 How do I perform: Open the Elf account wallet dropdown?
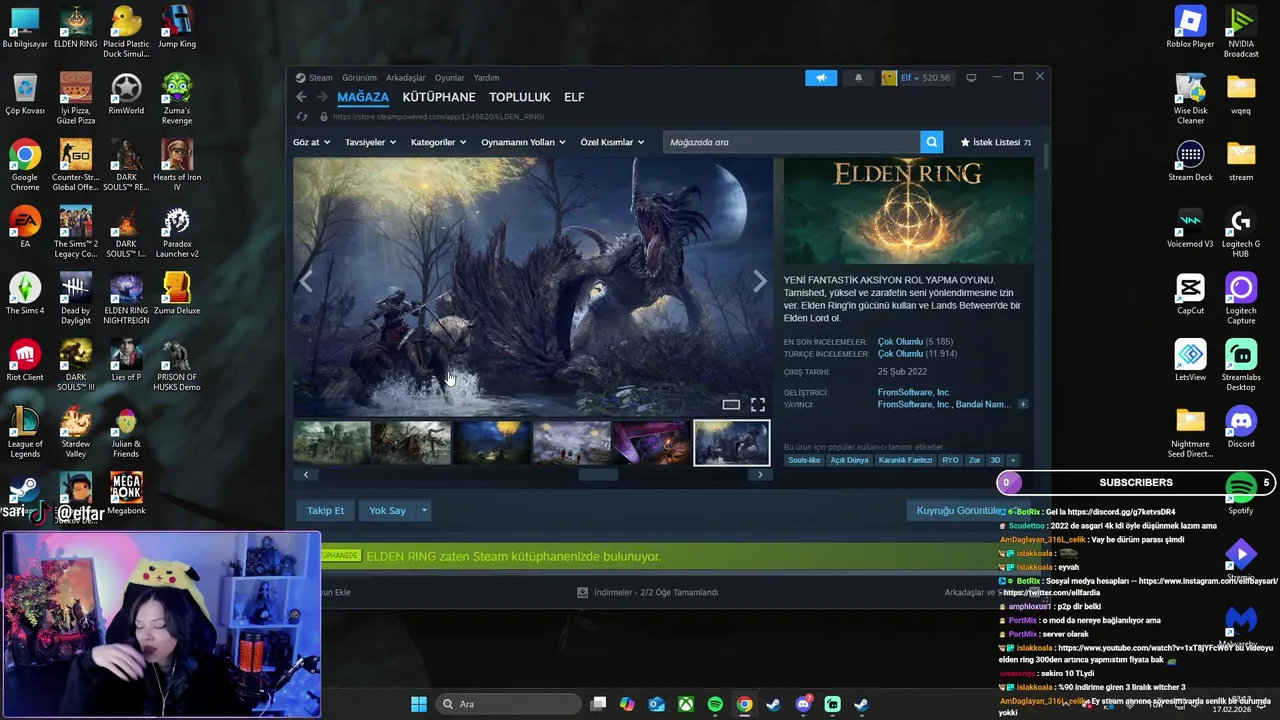(916, 78)
